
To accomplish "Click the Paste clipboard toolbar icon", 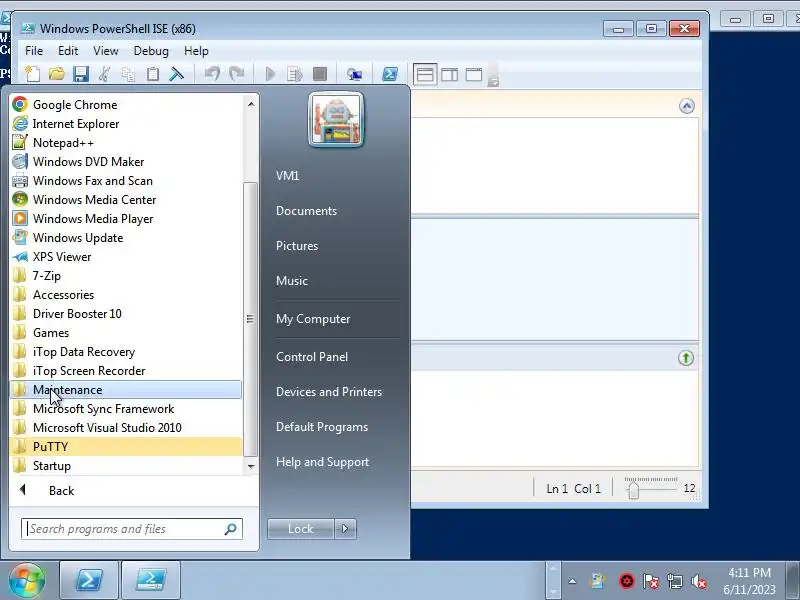I will point(153,74).
